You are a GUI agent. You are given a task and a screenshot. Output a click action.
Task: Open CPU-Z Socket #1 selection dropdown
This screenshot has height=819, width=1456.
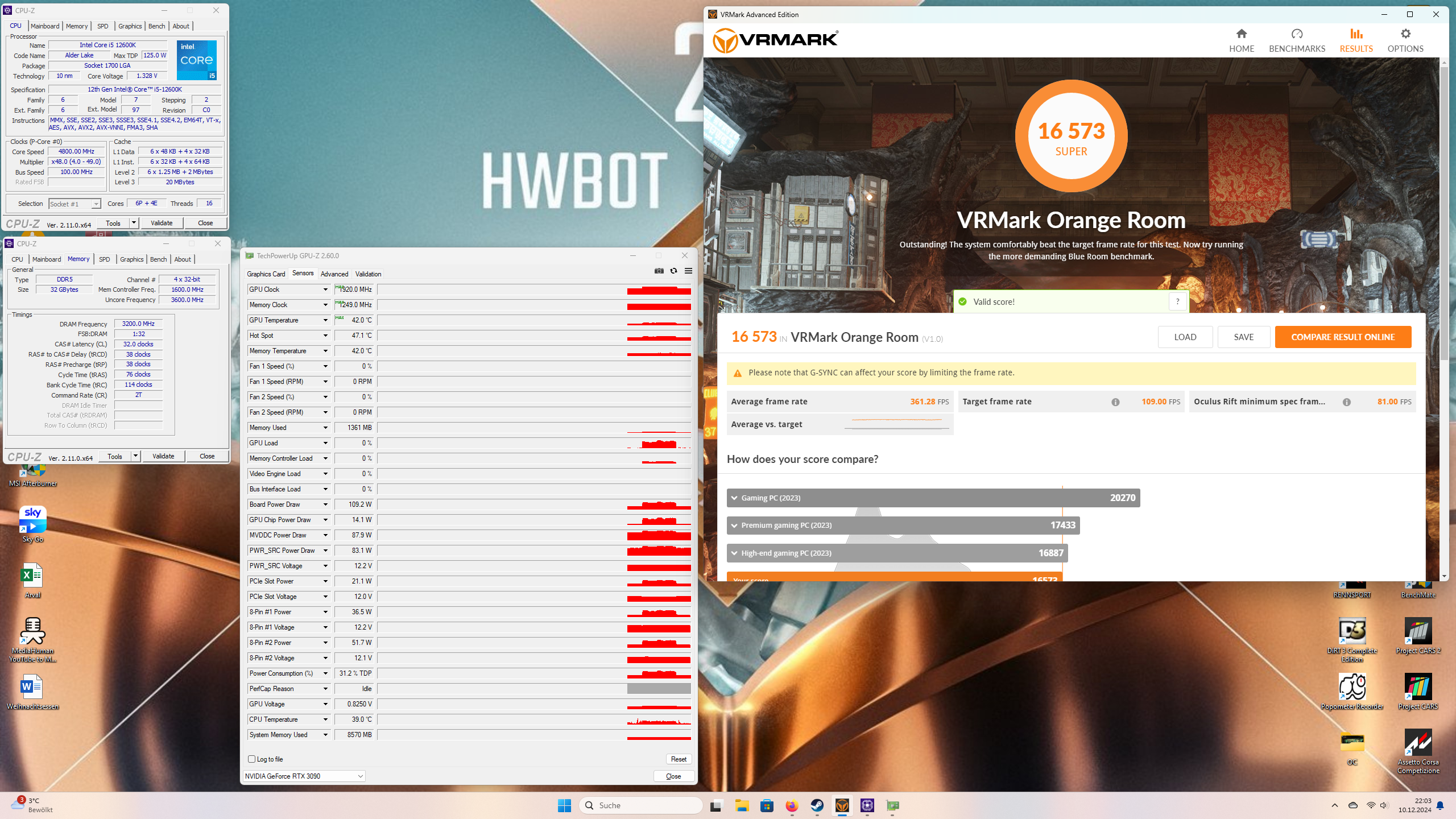(75, 204)
